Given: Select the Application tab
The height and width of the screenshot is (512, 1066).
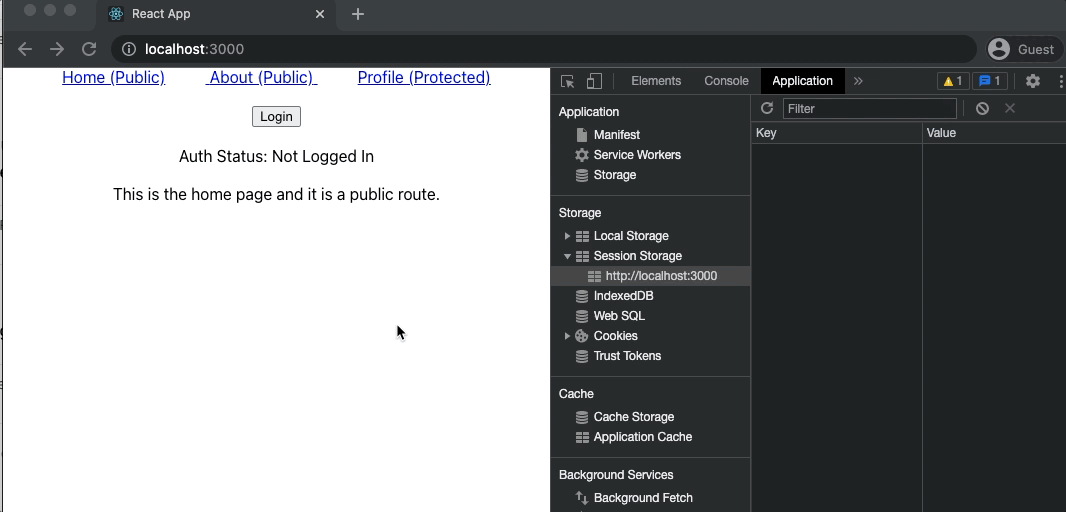Looking at the screenshot, I should (x=802, y=81).
